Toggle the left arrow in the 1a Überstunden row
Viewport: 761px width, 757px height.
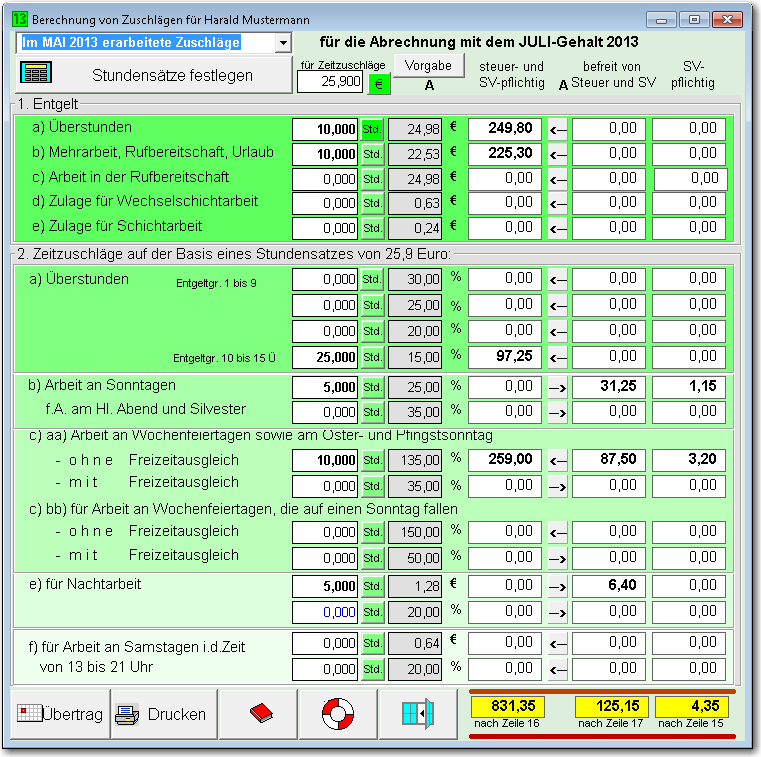pos(558,130)
